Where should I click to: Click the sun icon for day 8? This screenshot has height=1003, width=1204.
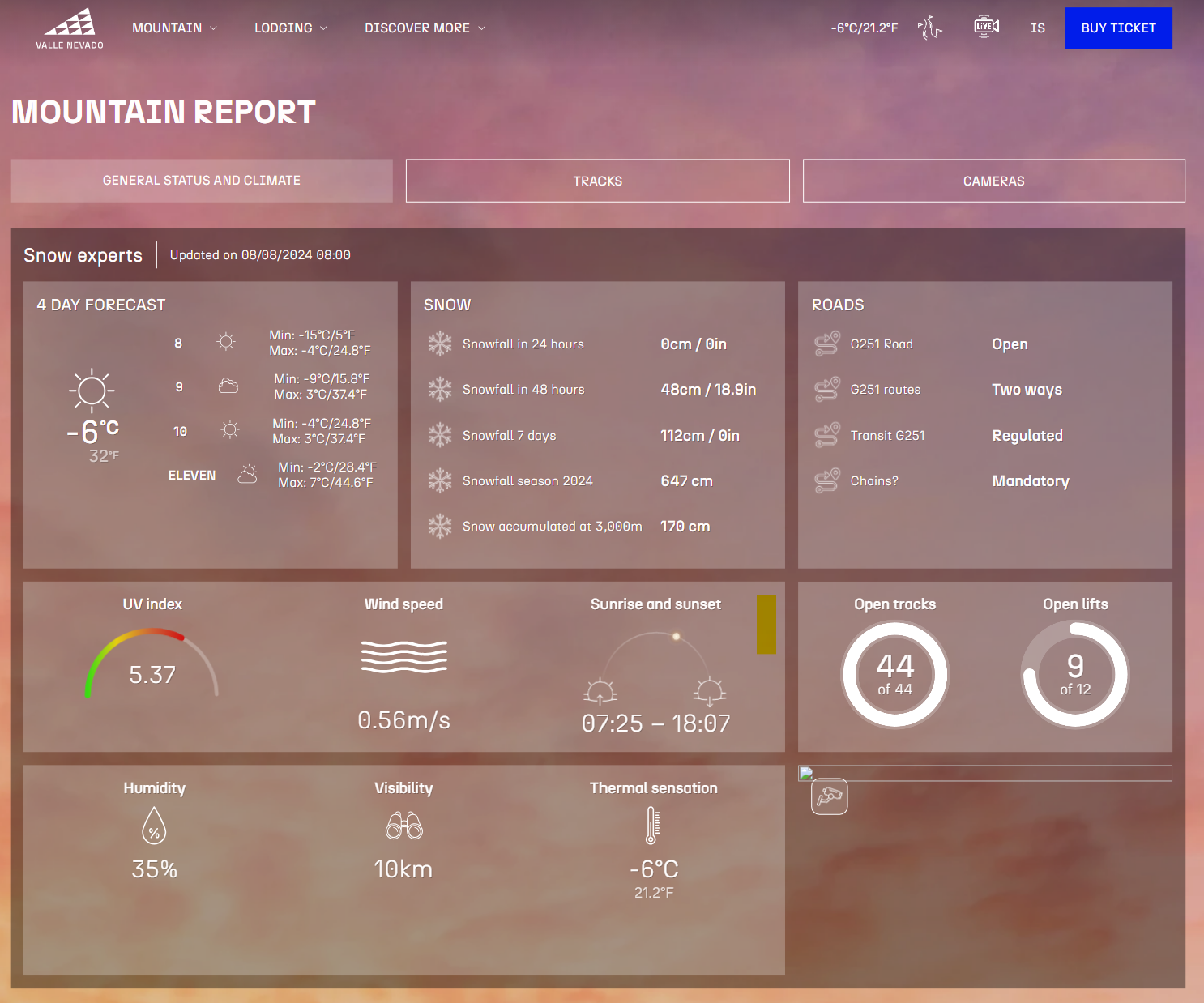(x=226, y=342)
